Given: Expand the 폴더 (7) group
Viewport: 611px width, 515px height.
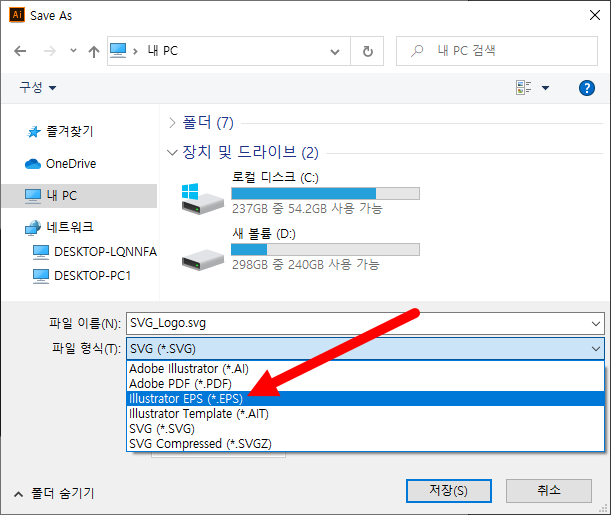Looking at the screenshot, I should click(x=172, y=123).
